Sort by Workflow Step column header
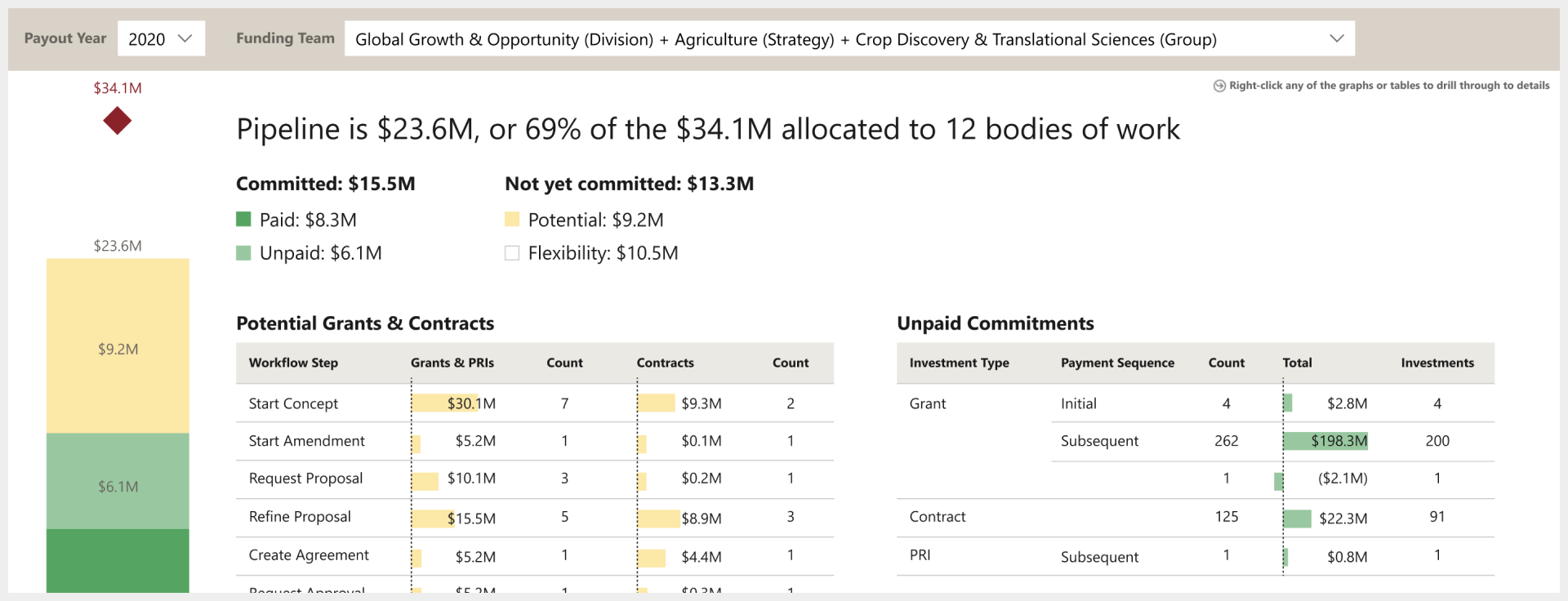 tap(293, 363)
